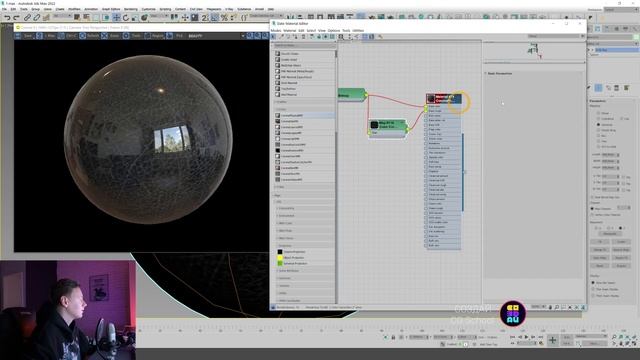The image size is (640, 360).
Task: Toggle the 2.5D Snaps icon
Action: tap(205, 18)
